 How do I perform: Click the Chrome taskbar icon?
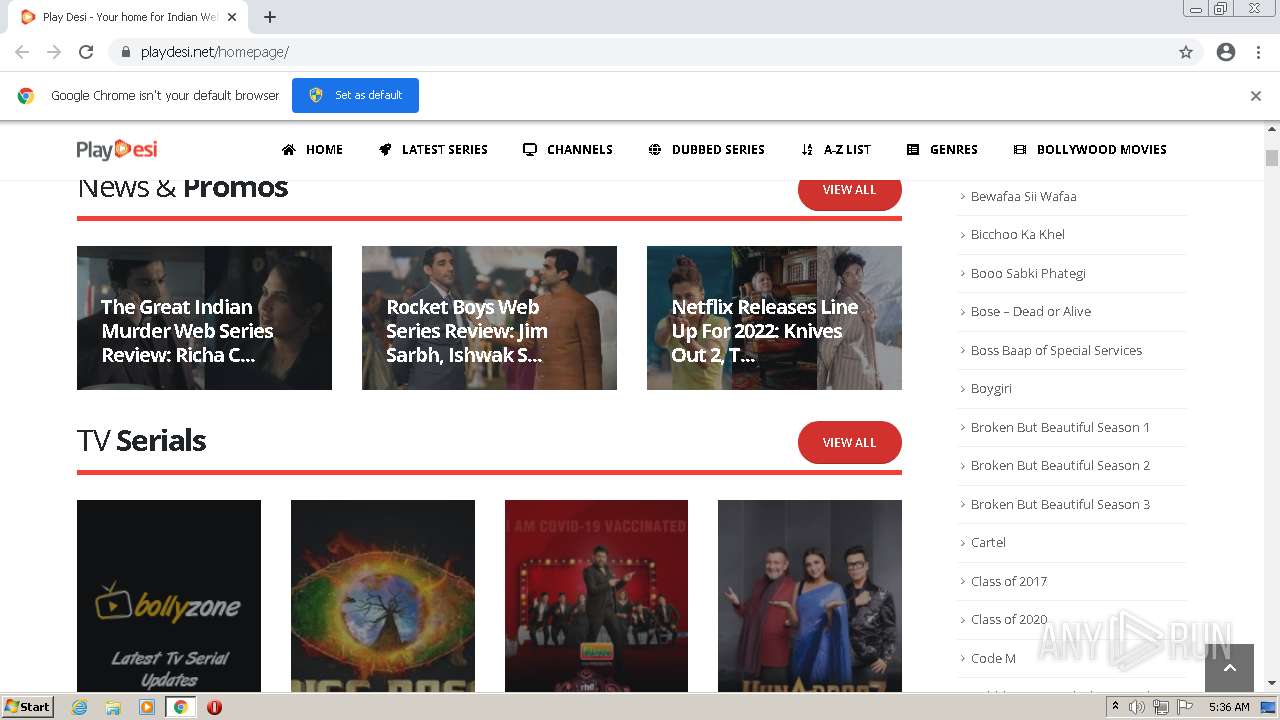tap(180, 707)
